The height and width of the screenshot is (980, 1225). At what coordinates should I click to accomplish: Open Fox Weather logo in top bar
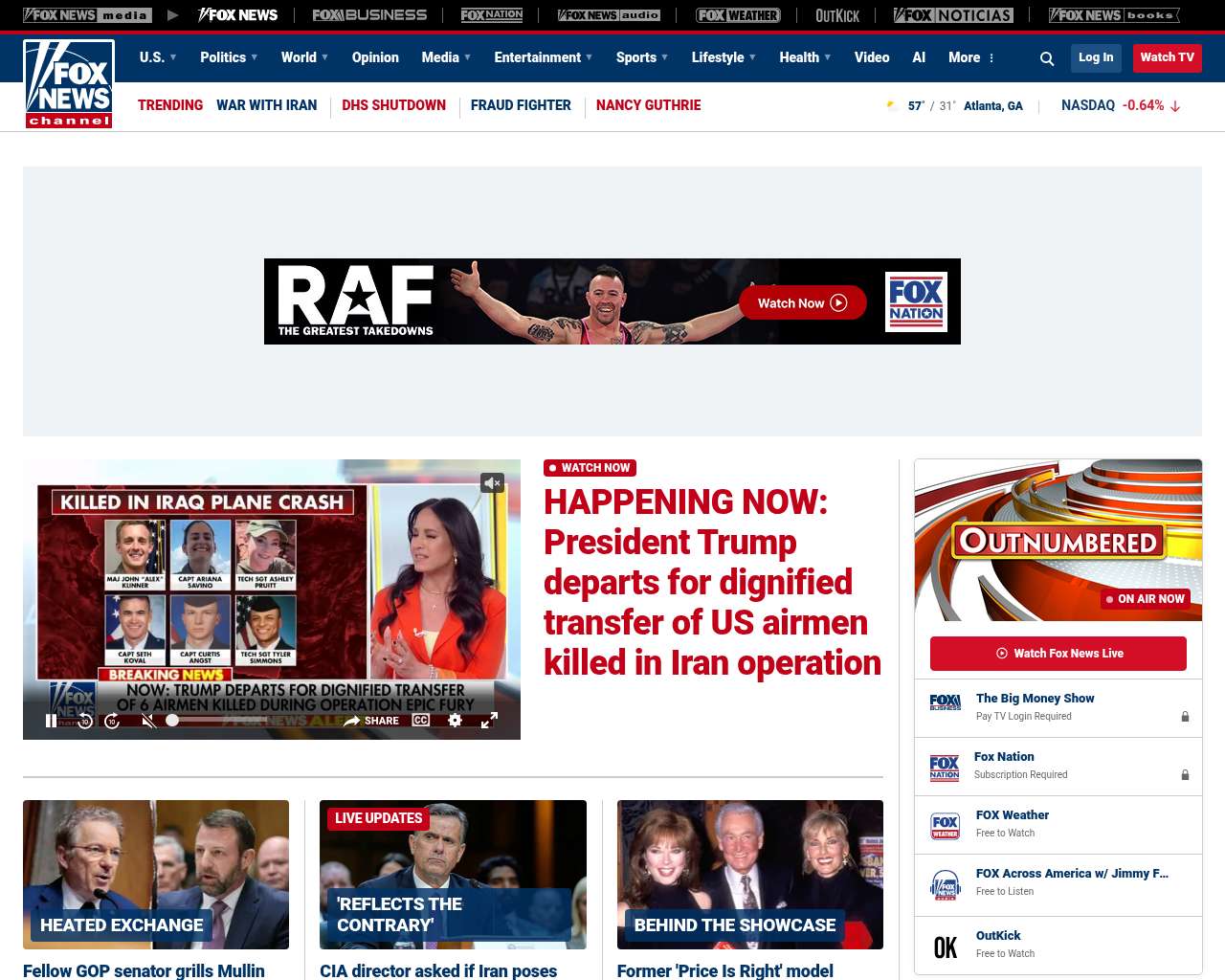coord(738,15)
